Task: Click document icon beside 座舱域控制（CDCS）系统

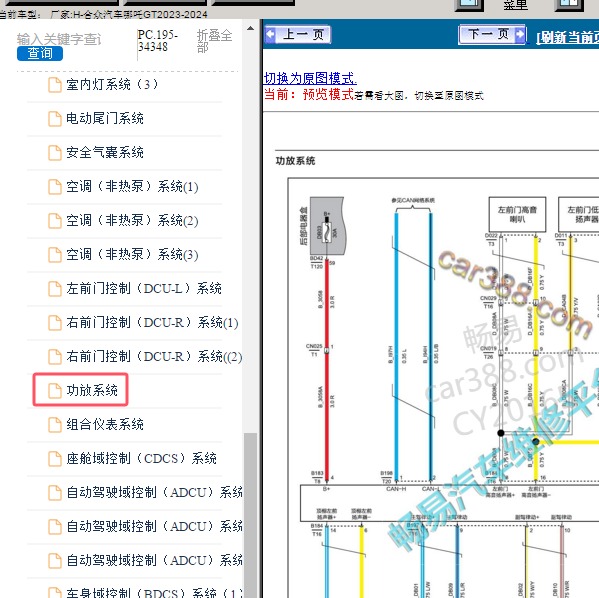Action: point(55,459)
